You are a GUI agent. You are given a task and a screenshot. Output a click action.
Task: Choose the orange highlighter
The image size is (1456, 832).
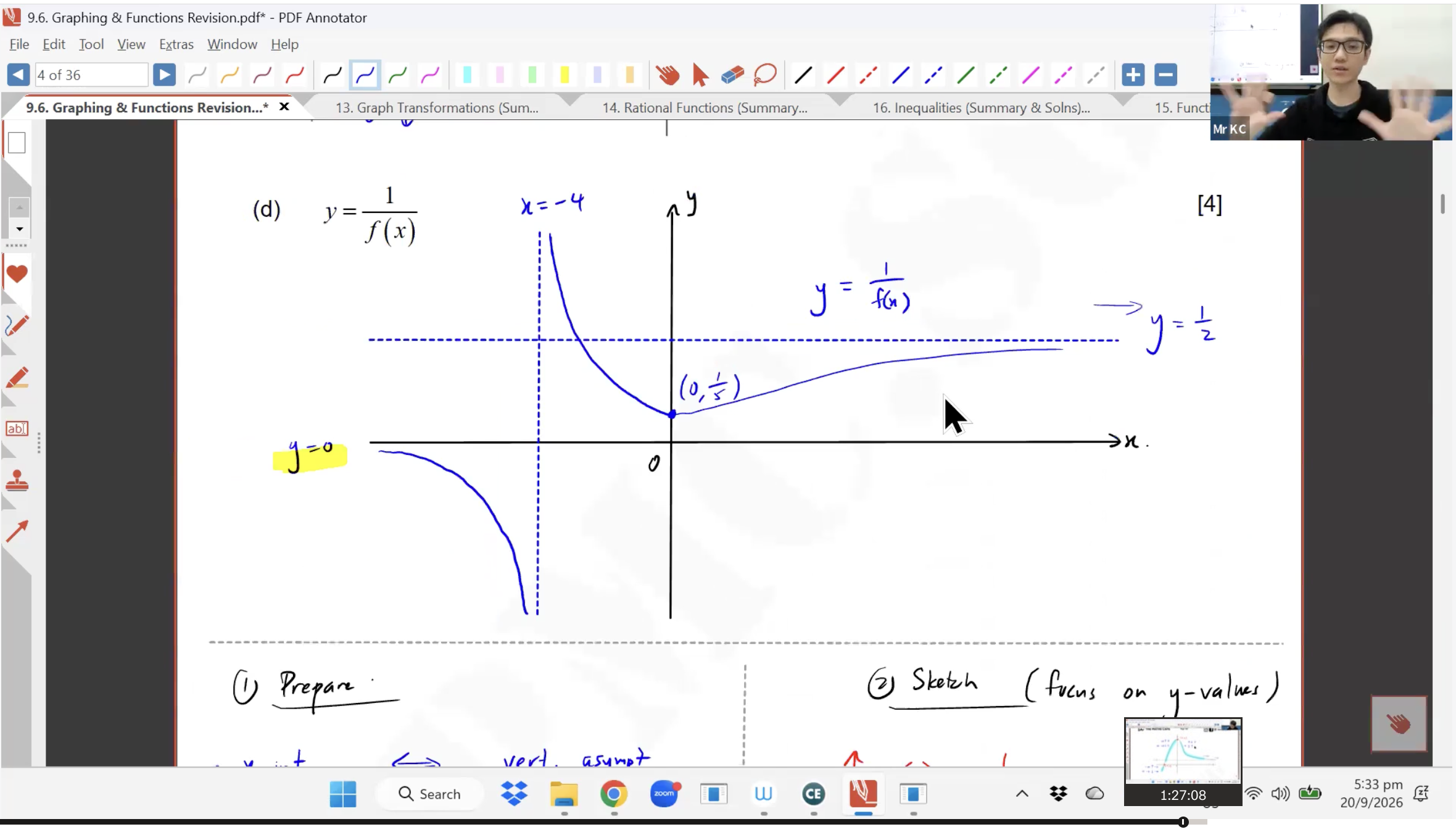coord(629,75)
